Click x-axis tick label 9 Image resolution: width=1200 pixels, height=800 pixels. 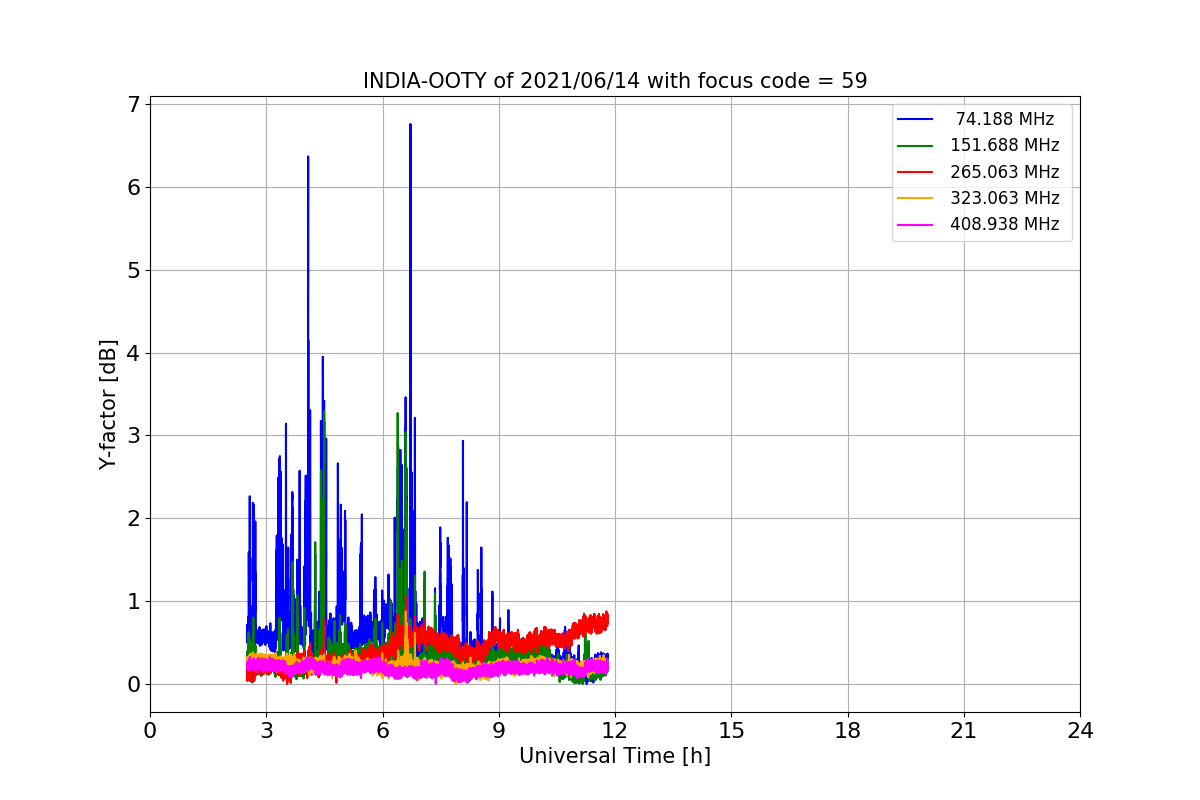tap(499, 730)
